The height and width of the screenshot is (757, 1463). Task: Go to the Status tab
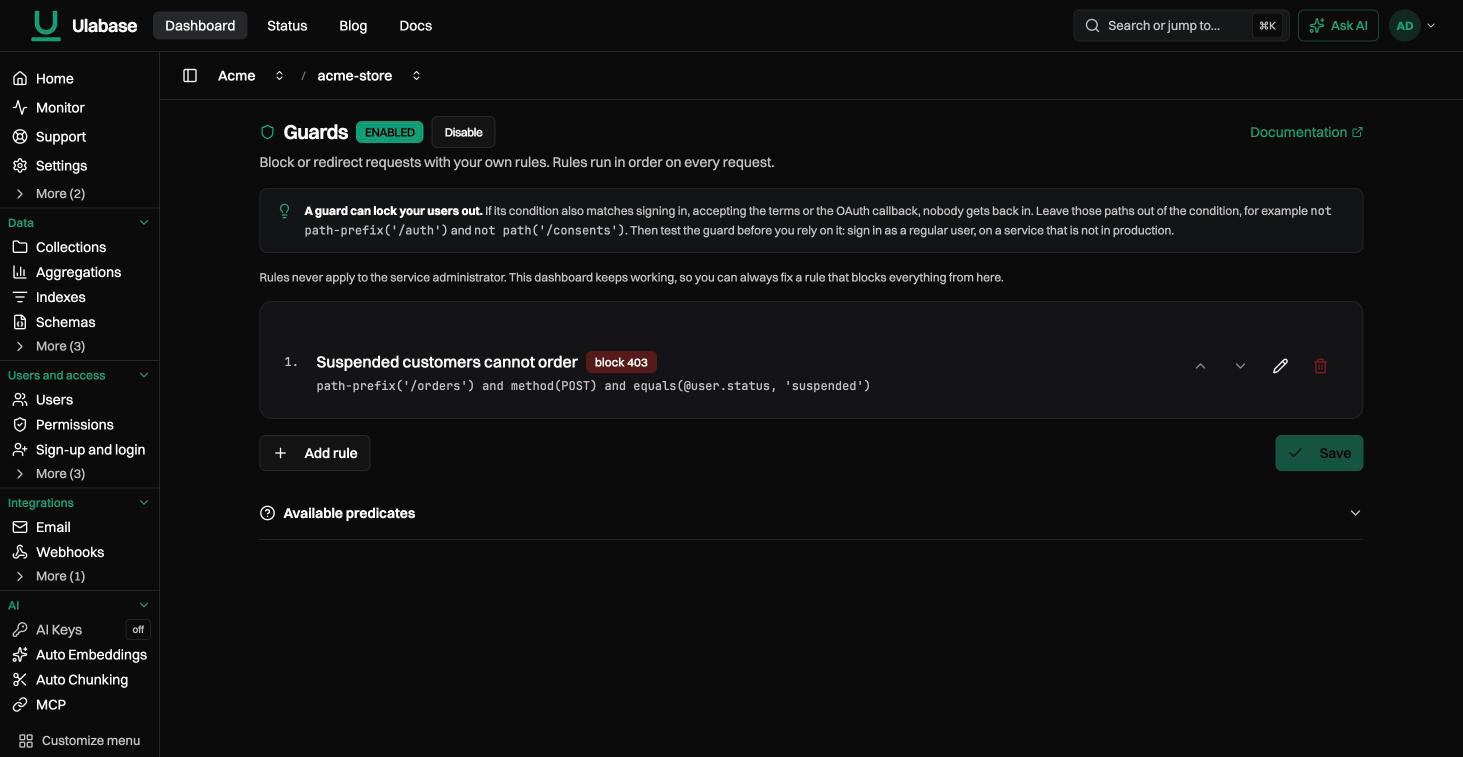pyautogui.click(x=287, y=26)
